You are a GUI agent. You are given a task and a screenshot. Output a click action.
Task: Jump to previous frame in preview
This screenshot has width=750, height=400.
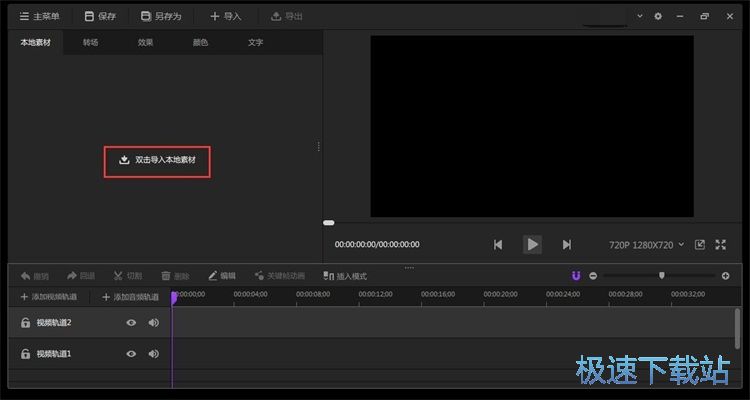pos(498,245)
